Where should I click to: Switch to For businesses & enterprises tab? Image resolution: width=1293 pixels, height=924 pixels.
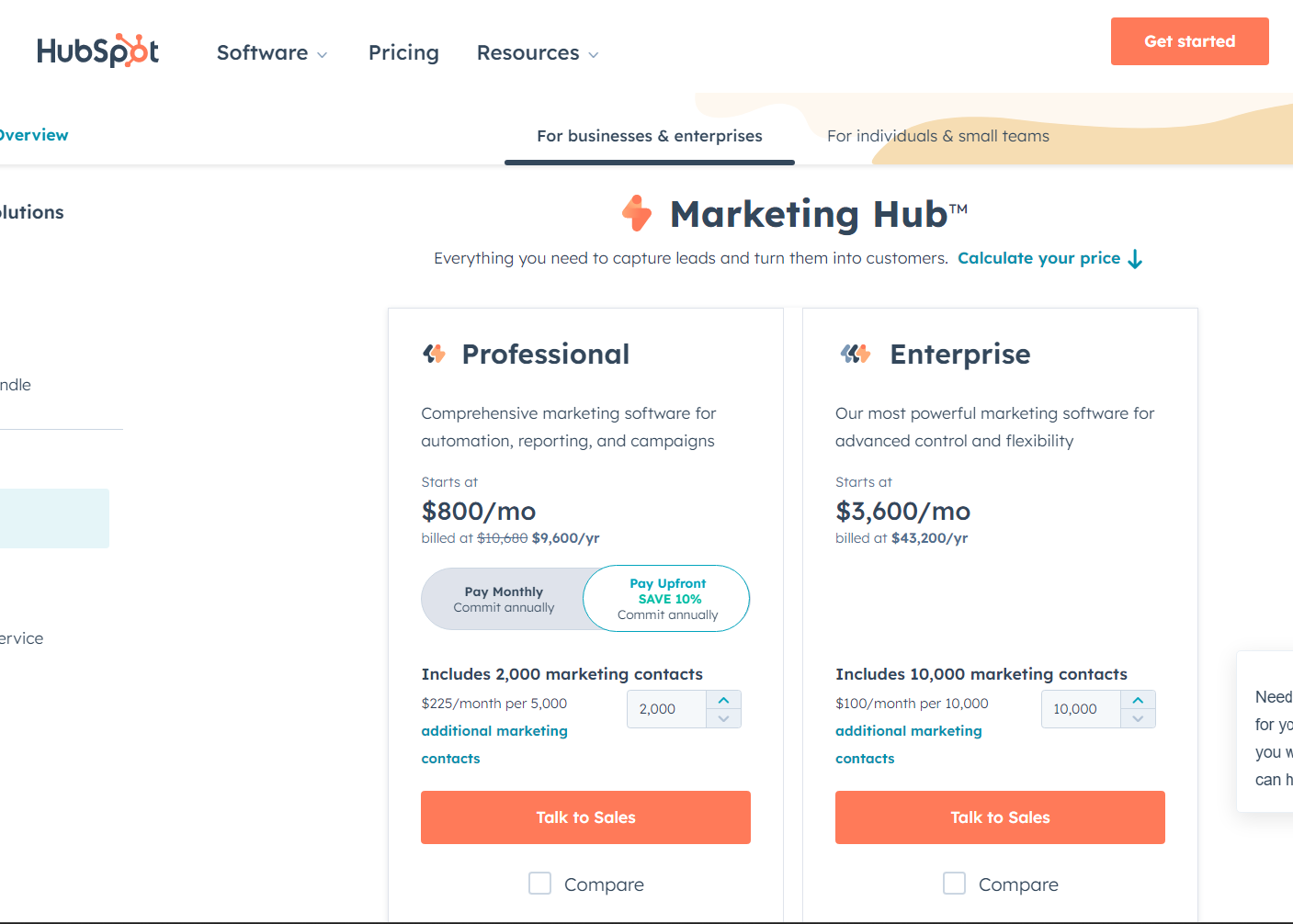(650, 136)
